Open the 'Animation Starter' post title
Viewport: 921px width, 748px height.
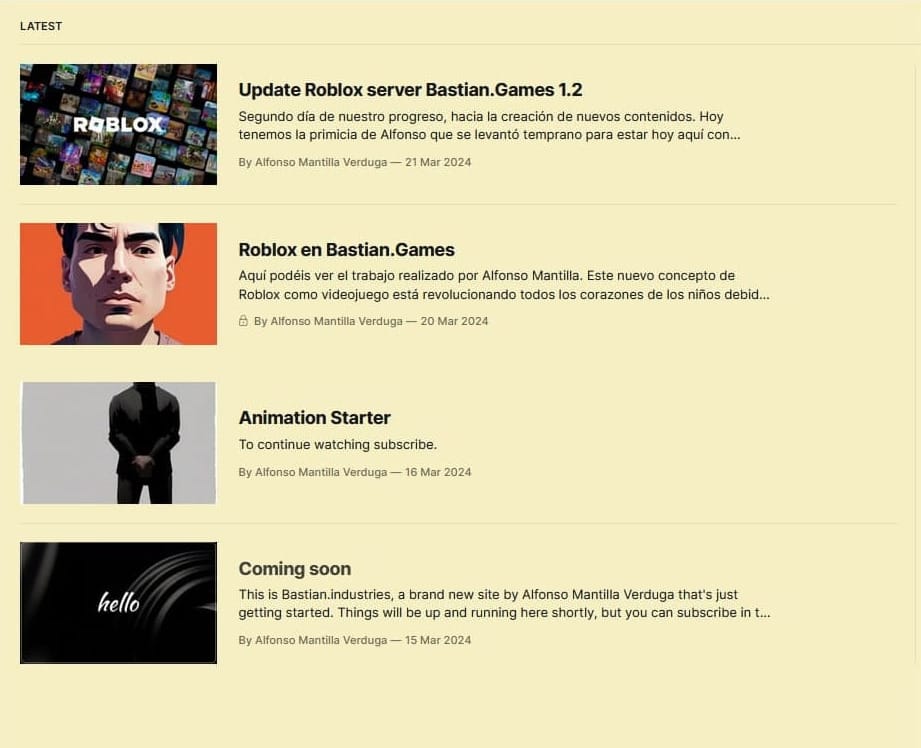[314, 418]
